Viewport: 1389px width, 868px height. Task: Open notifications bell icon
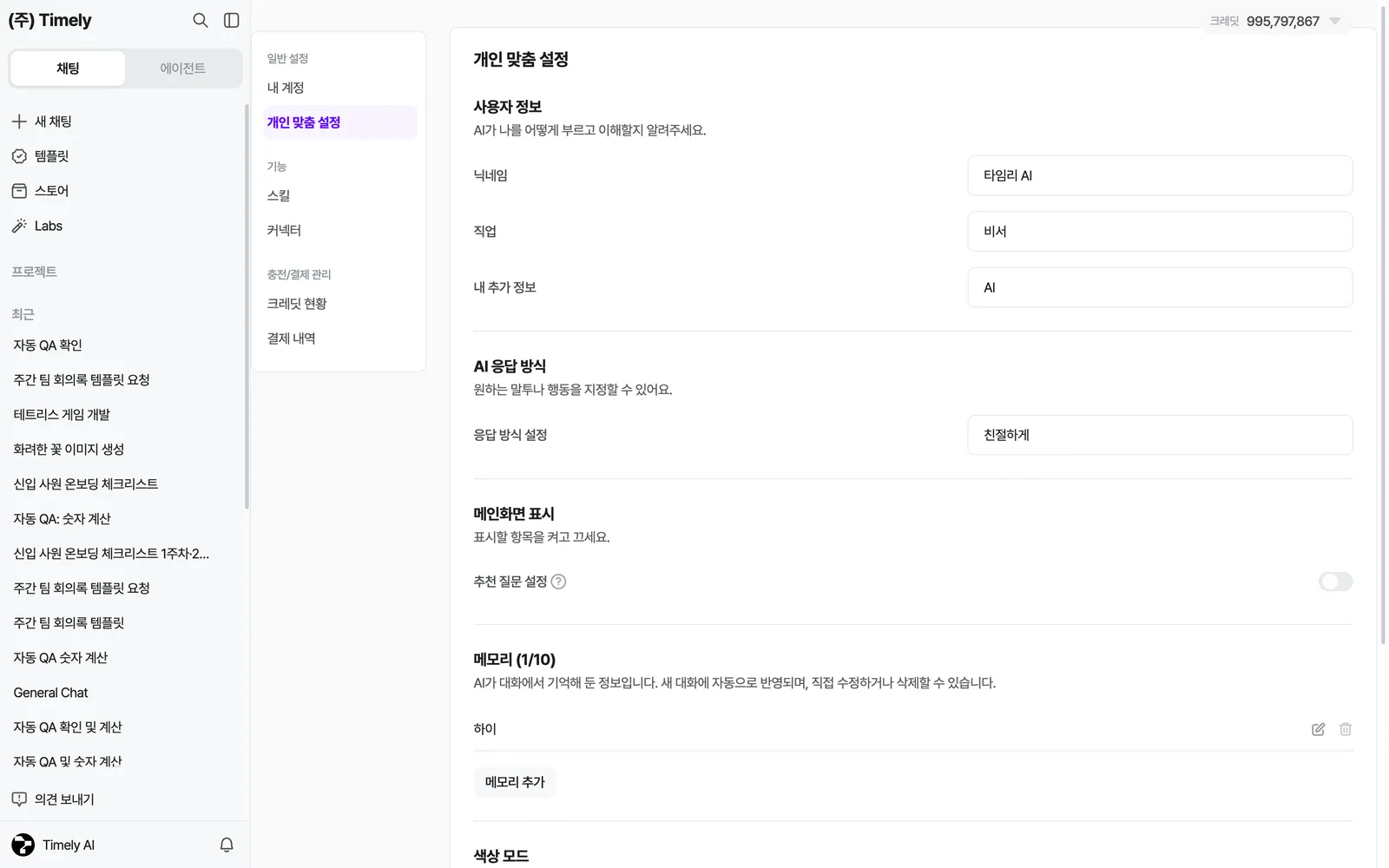click(227, 845)
